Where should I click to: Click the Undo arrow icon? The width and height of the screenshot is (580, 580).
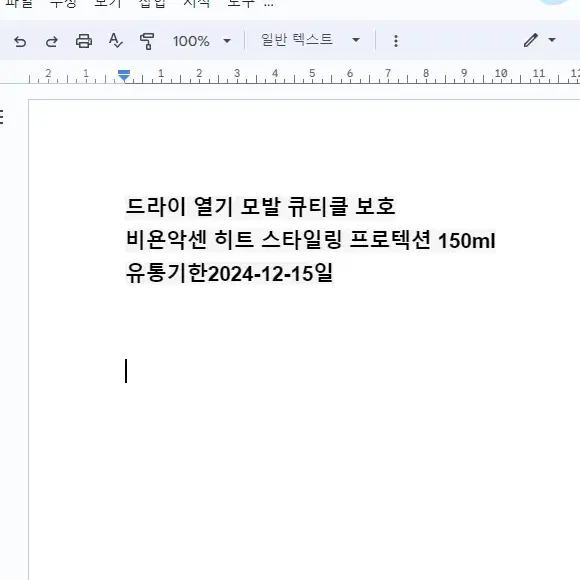20,41
